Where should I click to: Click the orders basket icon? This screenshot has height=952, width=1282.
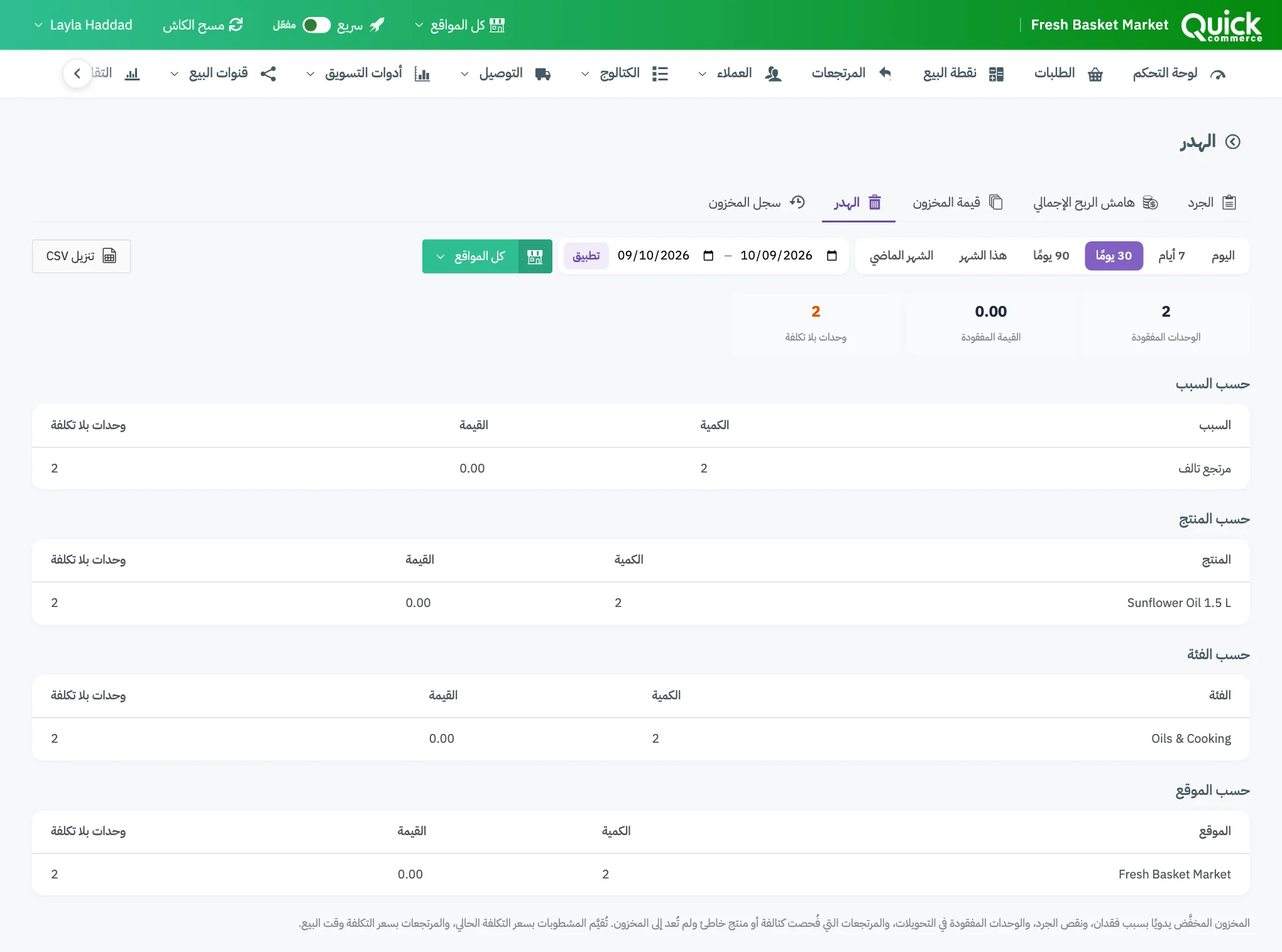pos(1095,74)
